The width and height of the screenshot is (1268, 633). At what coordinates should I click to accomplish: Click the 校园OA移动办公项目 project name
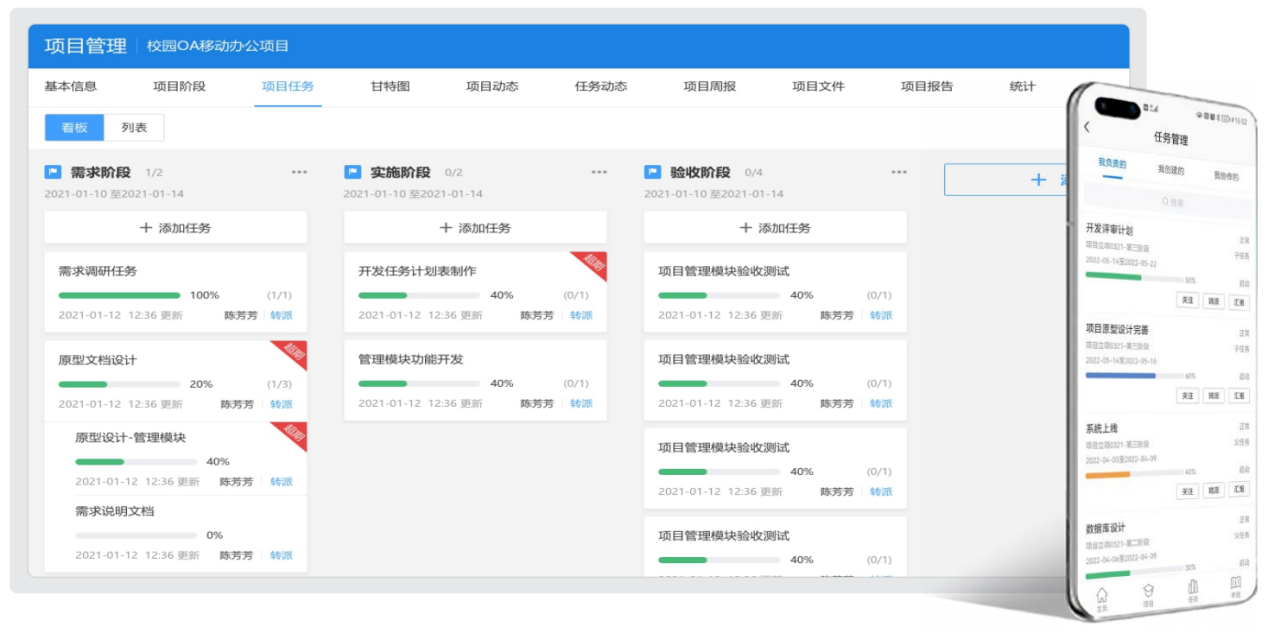pyautogui.click(x=218, y=46)
